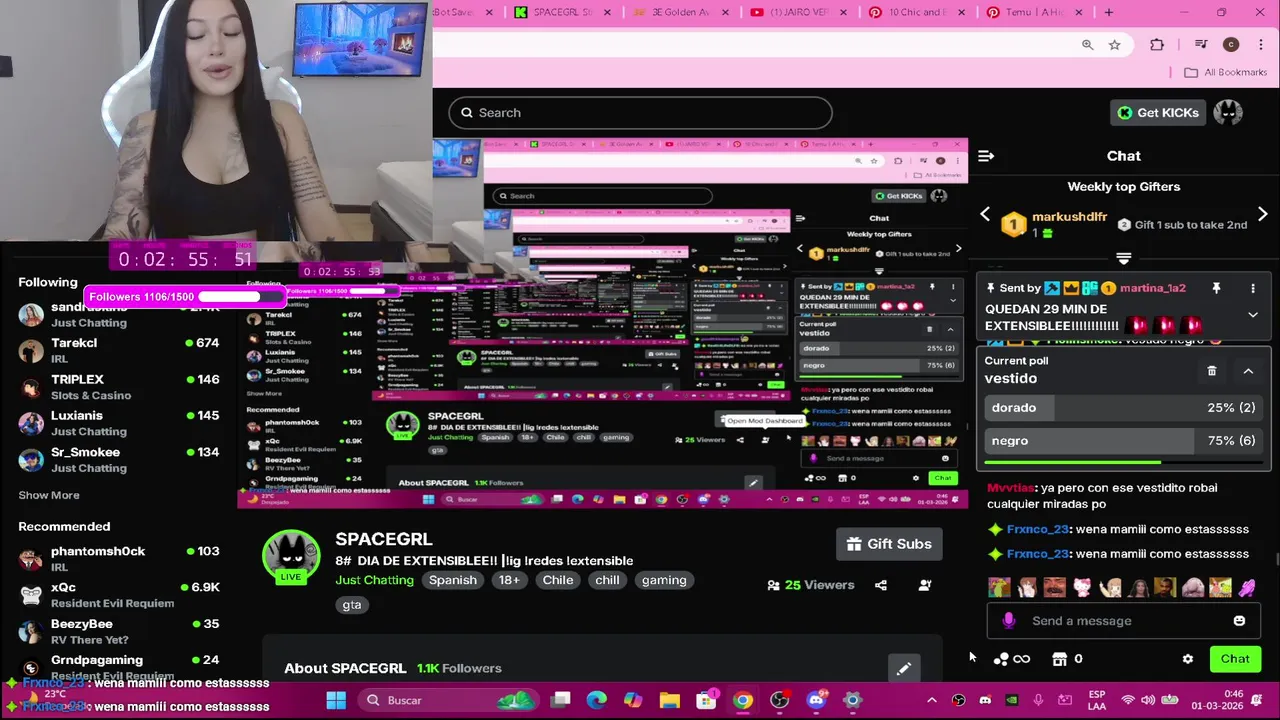Click the Gift Subs button
Viewport: 1280px width, 720px height.
point(889,544)
